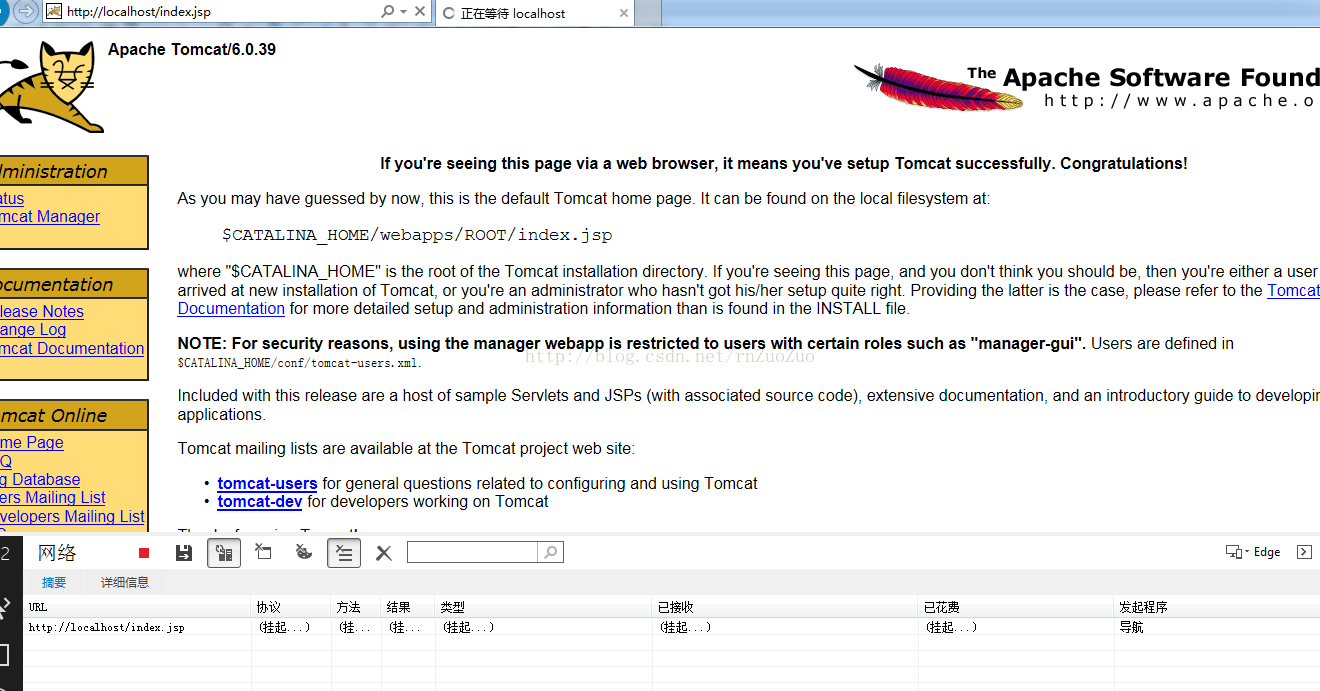The height and width of the screenshot is (691, 1320).
Task: Open the Documentation link in the paragraph
Action: tap(231, 308)
